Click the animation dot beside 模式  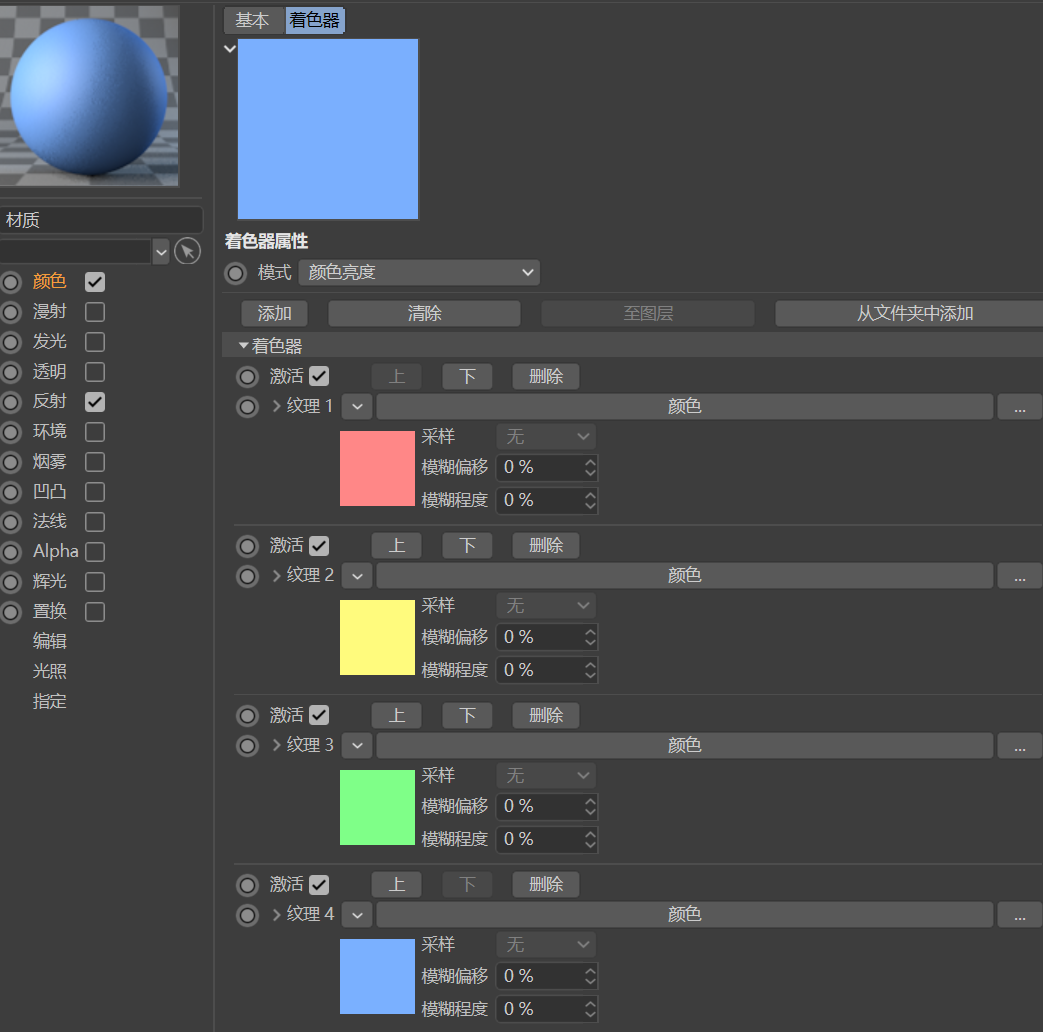235,273
